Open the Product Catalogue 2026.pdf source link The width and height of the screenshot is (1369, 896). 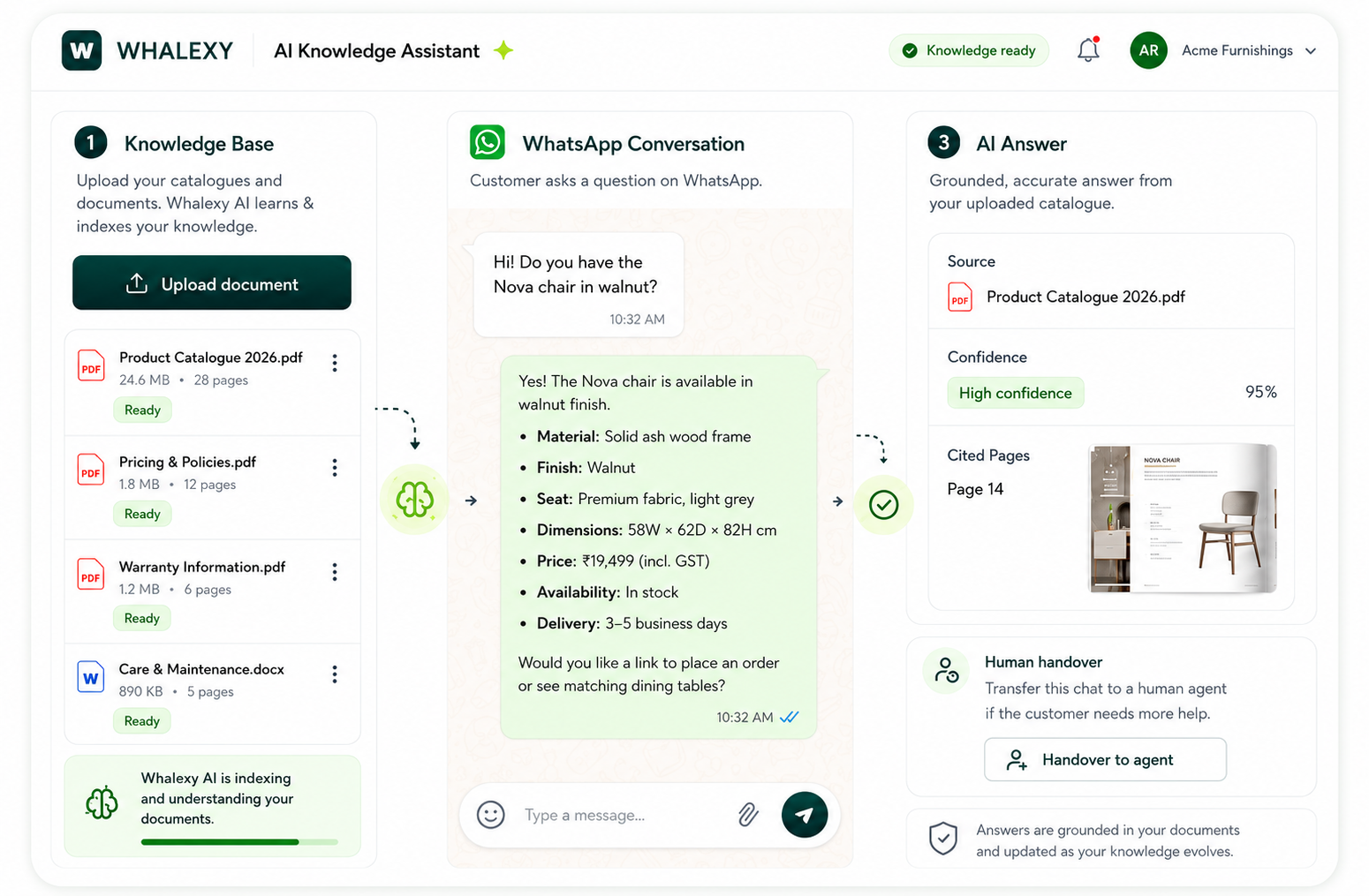[1085, 297]
